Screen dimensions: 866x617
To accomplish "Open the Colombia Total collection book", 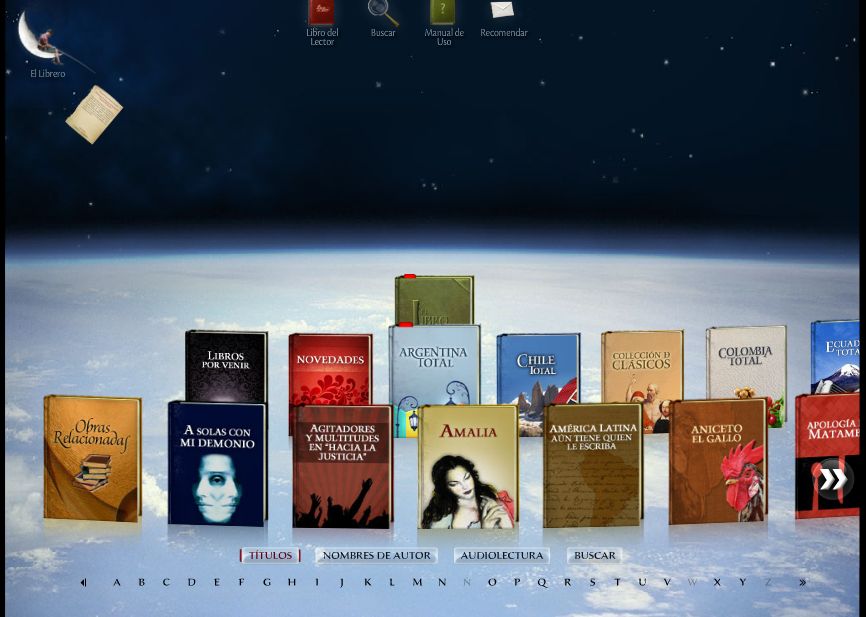I will (x=746, y=362).
